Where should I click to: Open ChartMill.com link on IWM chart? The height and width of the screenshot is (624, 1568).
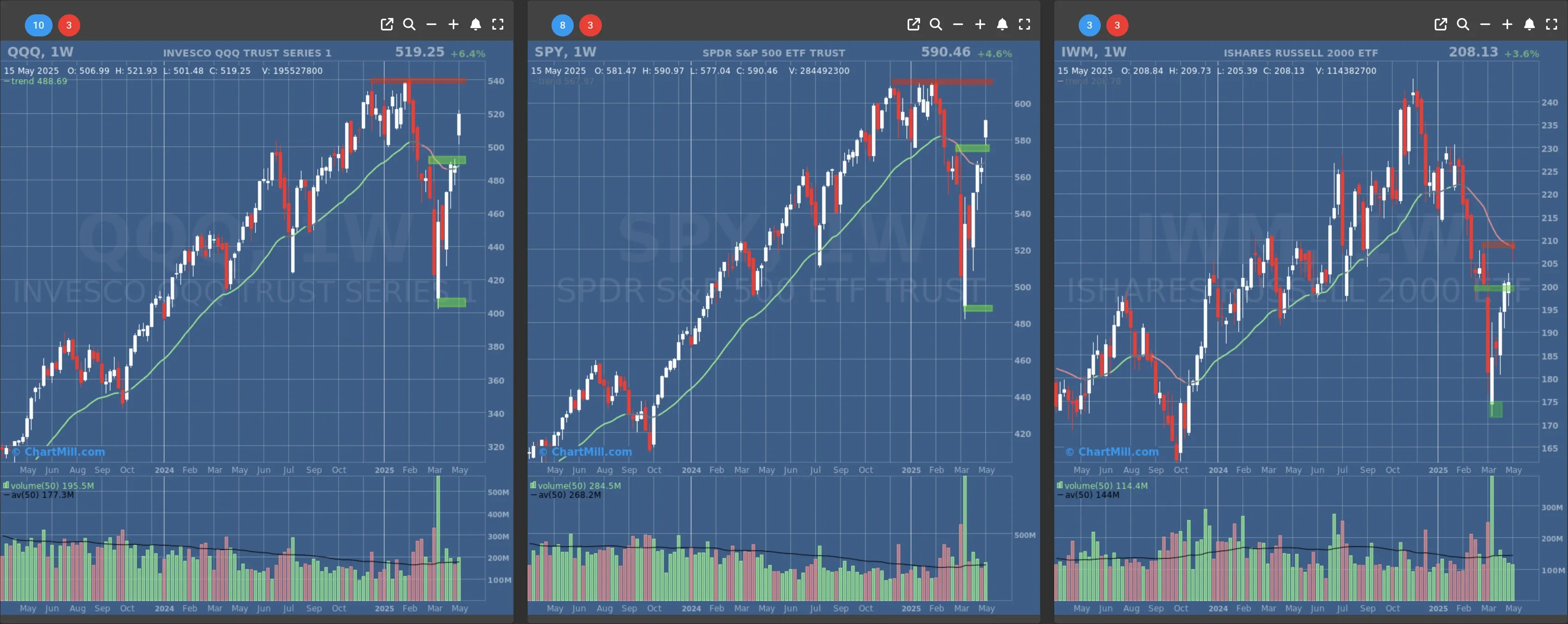point(1112,452)
